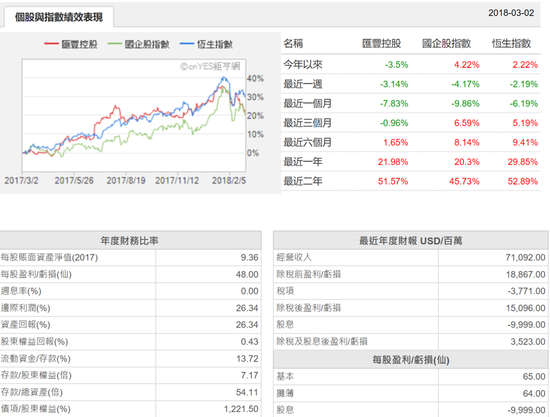
Task: Click the -3.5% year-to-date value
Action: pyautogui.click(x=396, y=65)
